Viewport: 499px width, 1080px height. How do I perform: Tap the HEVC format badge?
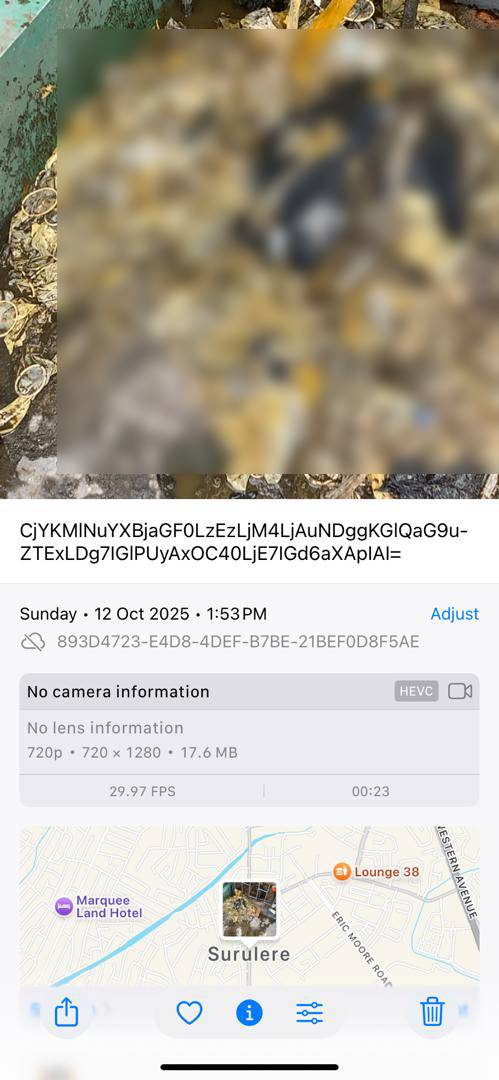click(416, 692)
